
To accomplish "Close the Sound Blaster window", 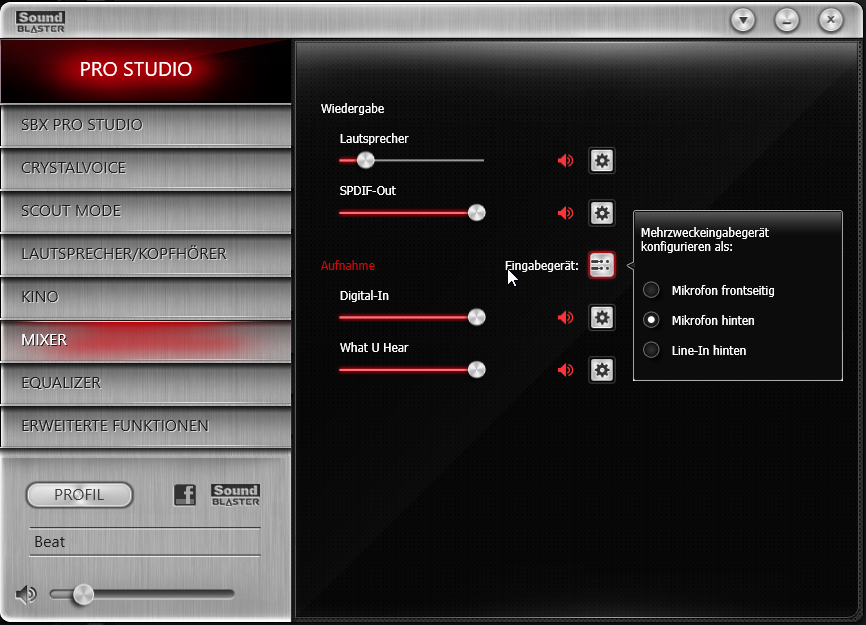I will [x=831, y=20].
